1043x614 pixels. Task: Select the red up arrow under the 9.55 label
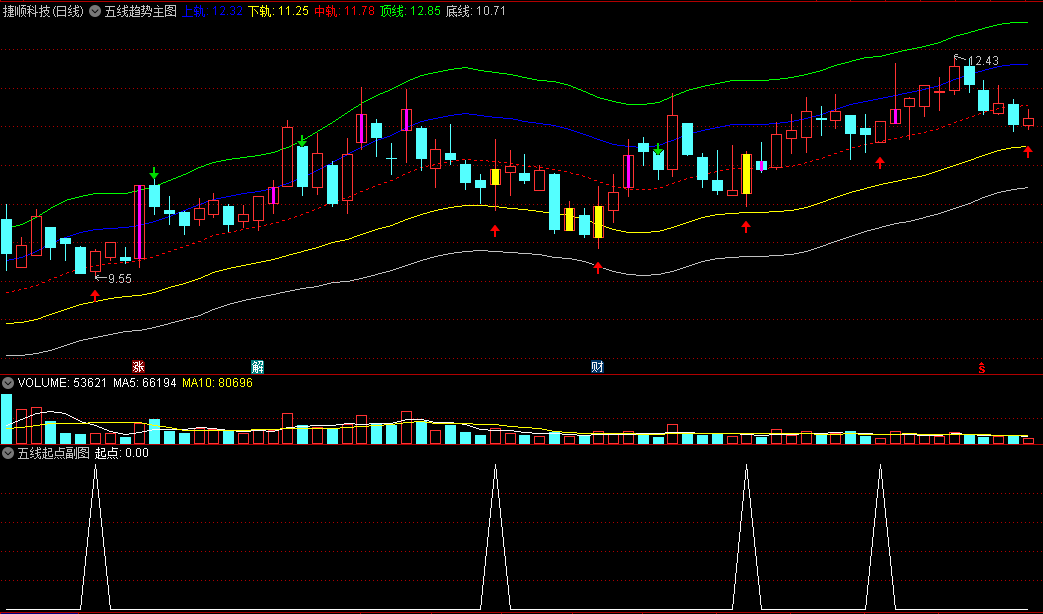[95, 295]
